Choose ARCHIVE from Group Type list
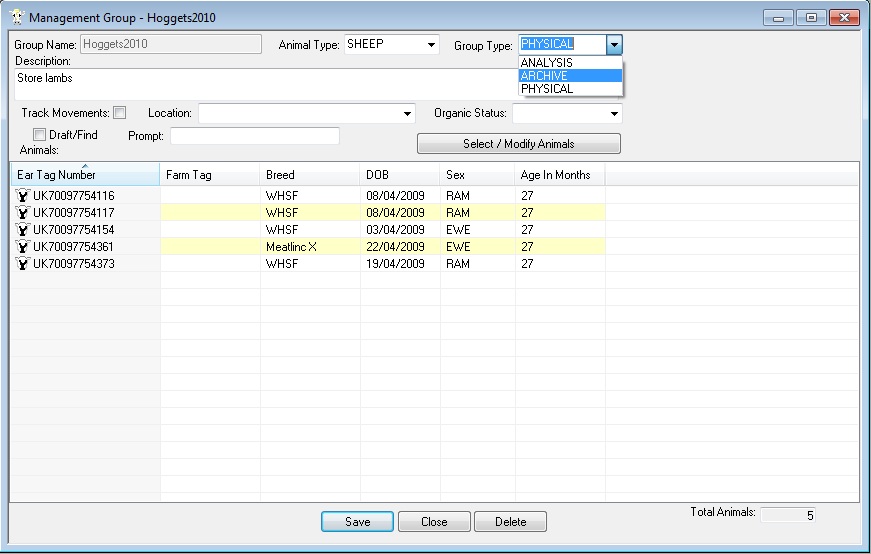Image resolution: width=871 pixels, height=554 pixels. [570, 76]
